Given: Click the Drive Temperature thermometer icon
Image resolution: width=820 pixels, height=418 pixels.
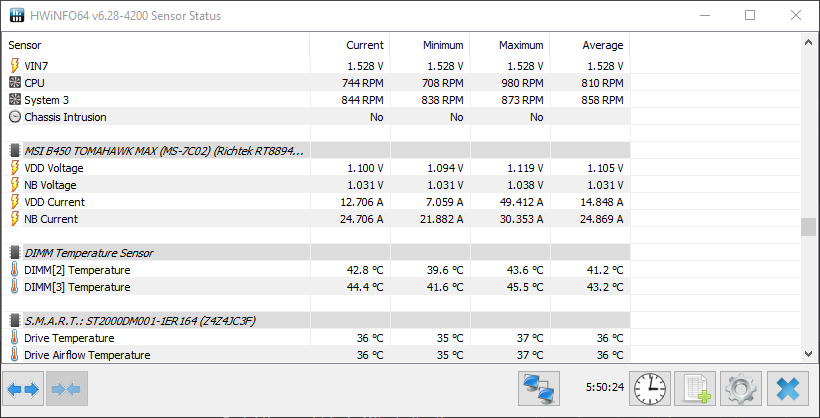Looking at the screenshot, I should [x=15, y=338].
